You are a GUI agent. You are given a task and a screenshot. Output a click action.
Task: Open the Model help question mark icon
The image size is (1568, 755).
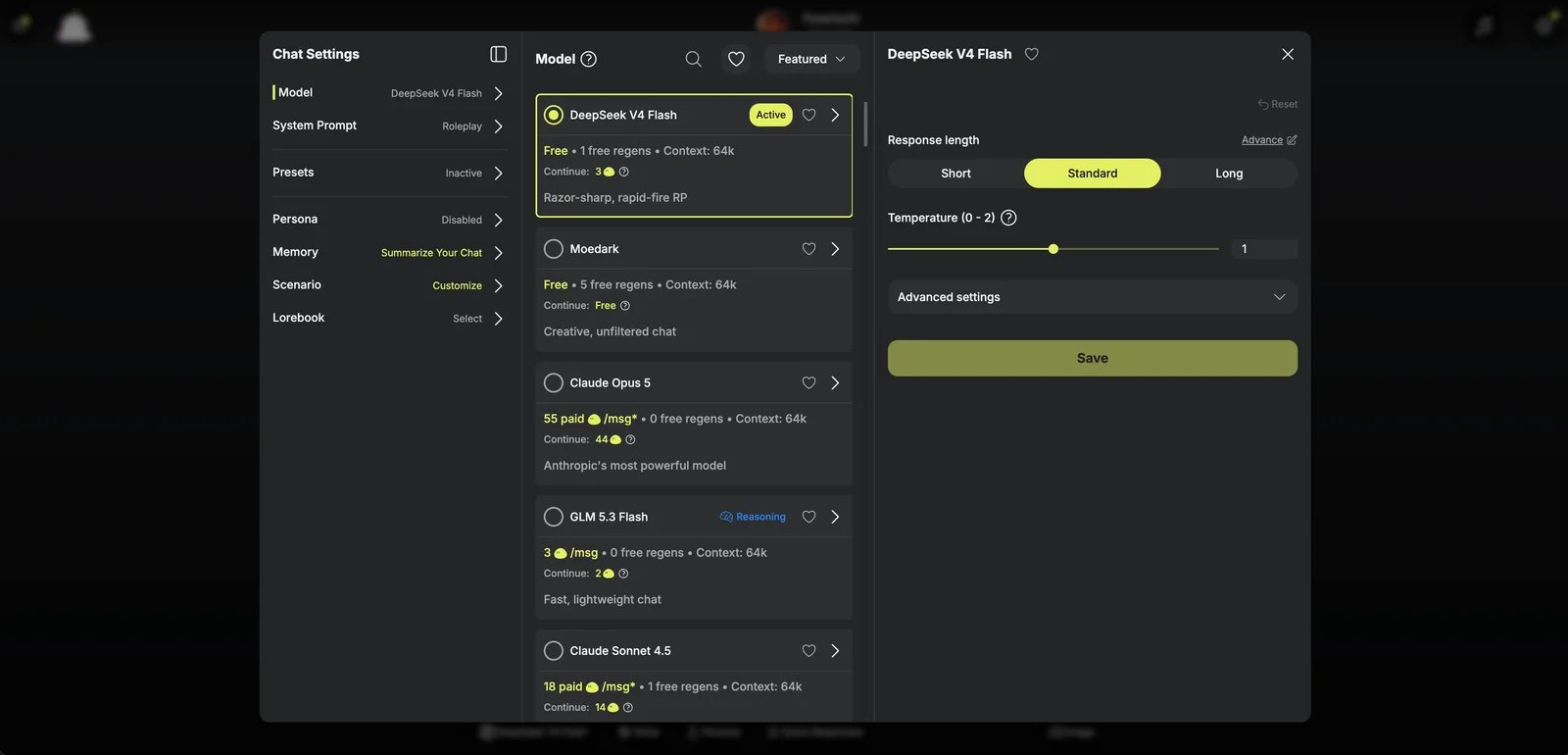588,59
